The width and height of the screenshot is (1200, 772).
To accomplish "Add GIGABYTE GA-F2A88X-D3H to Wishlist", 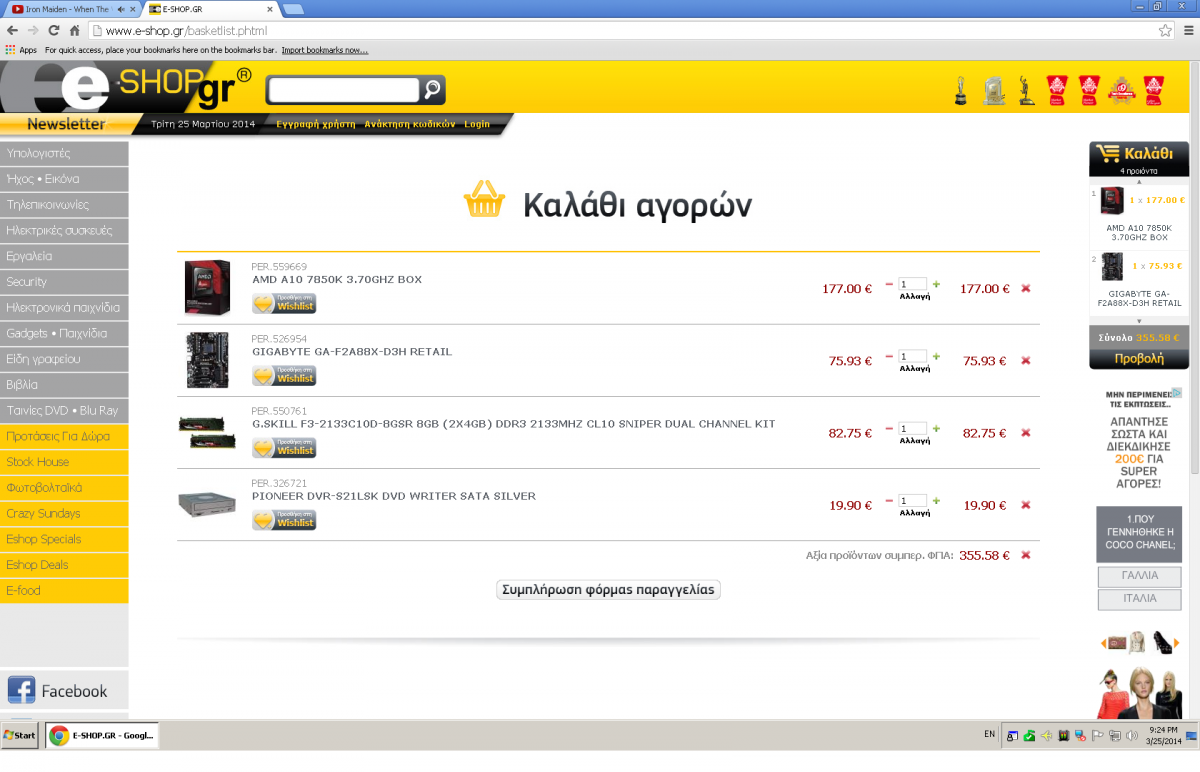I will tap(284, 376).
